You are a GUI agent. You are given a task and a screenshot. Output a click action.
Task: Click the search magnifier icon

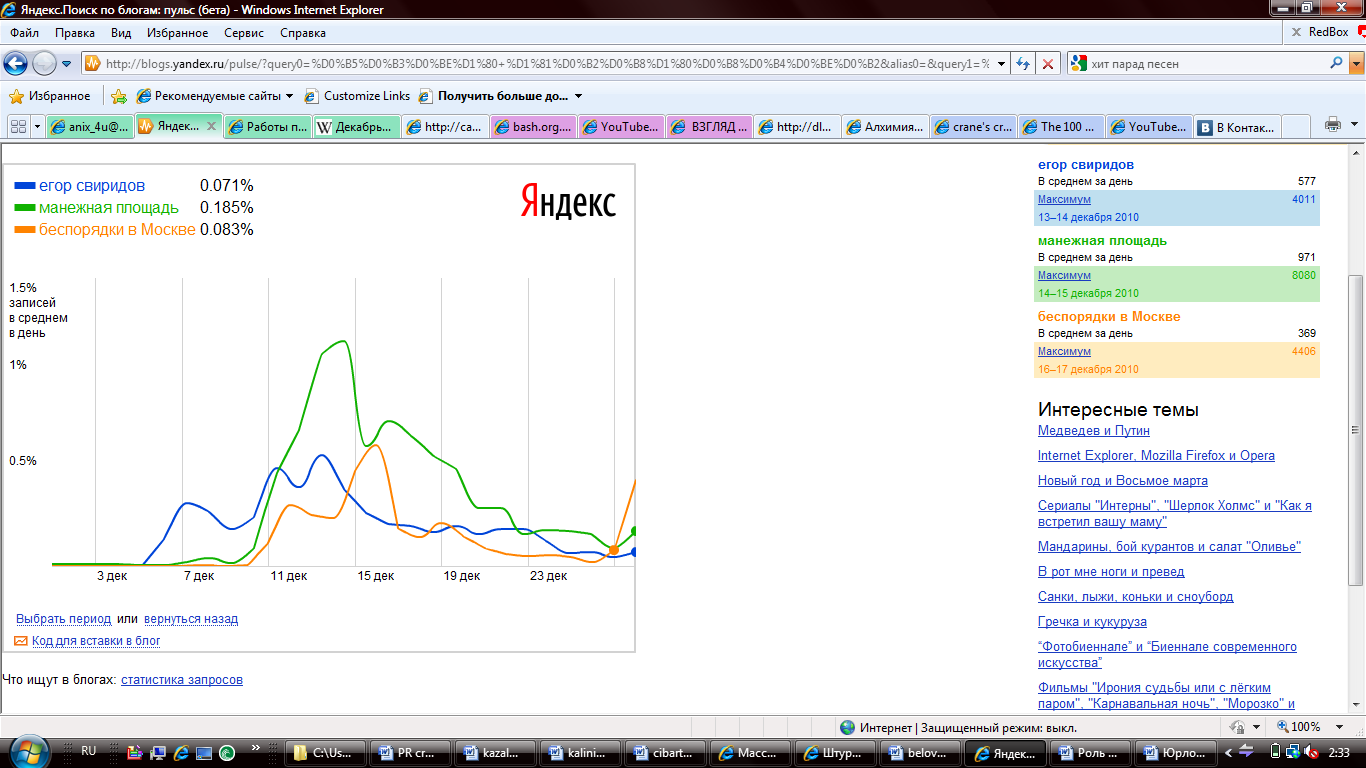coord(1337,63)
